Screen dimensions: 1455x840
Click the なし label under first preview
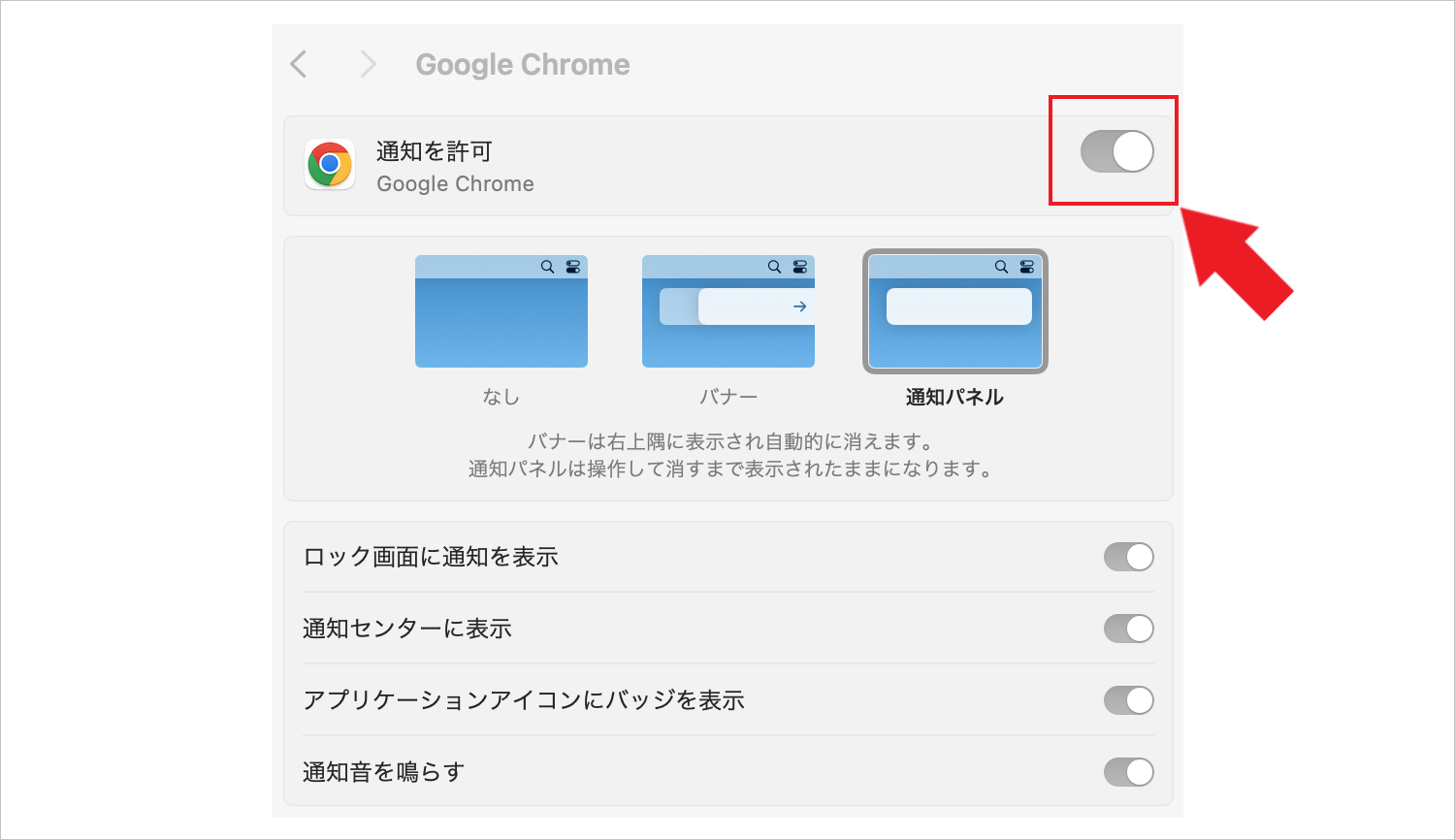(x=501, y=397)
